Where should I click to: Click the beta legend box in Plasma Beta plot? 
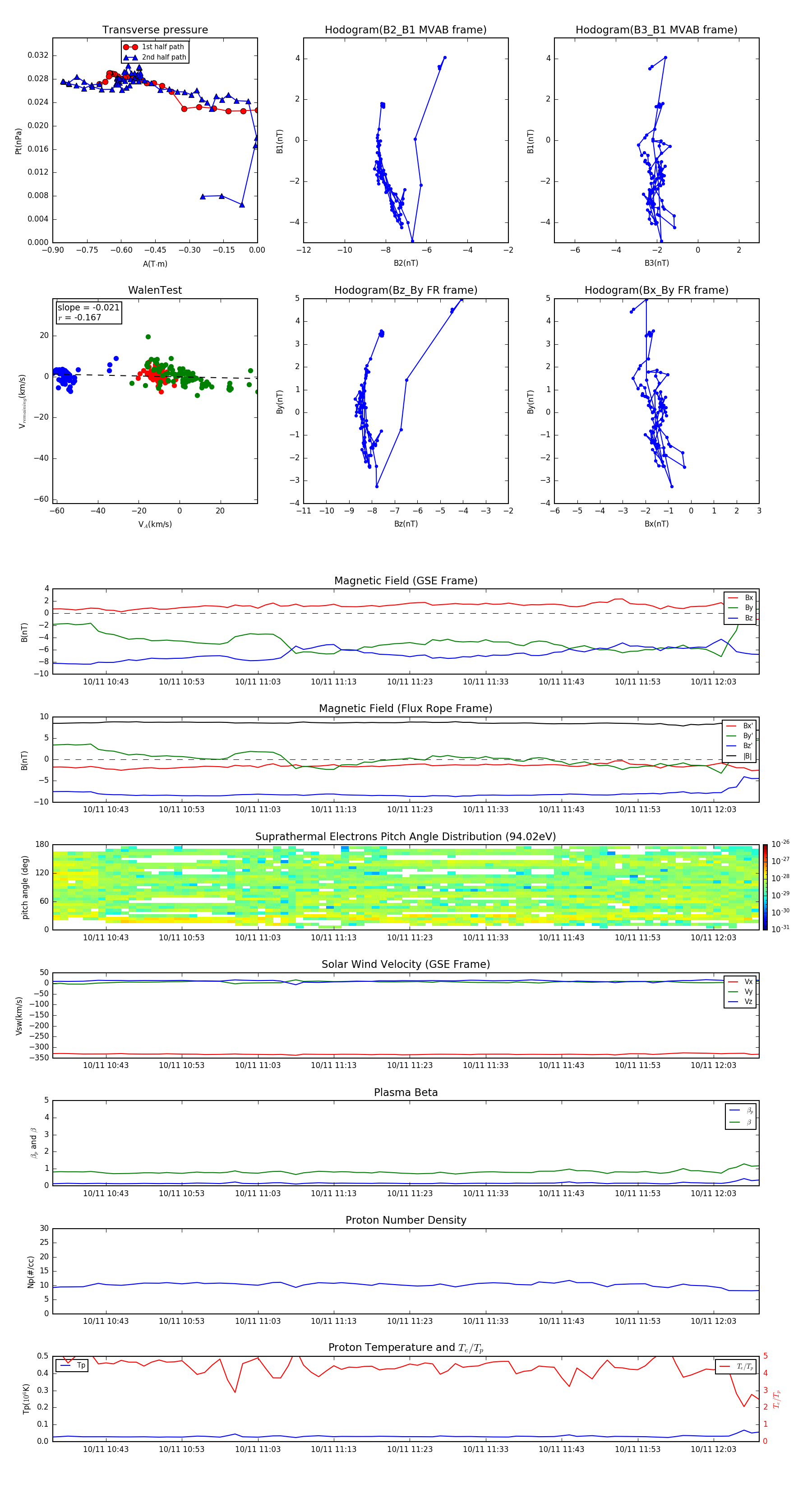pyautogui.click(x=740, y=1116)
